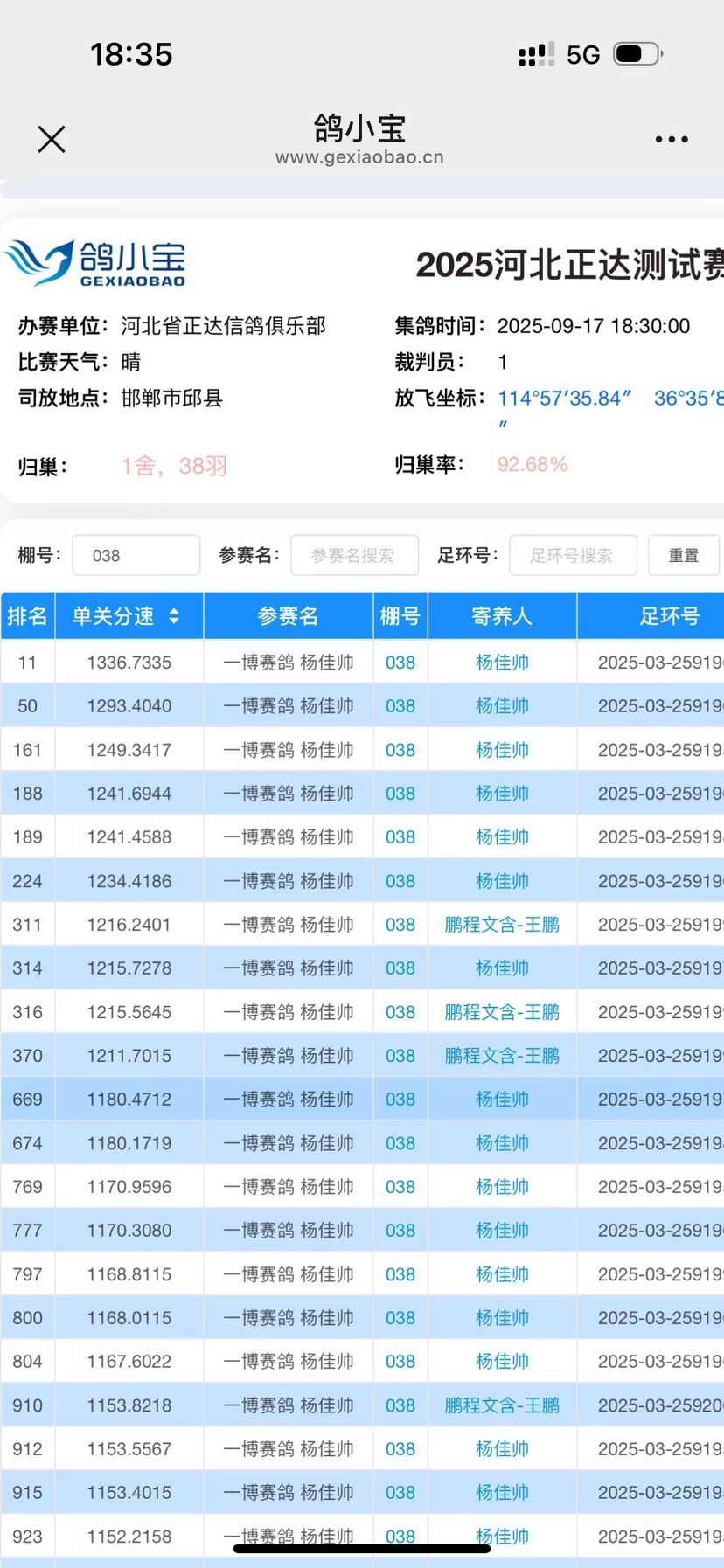This screenshot has width=724, height=1568.
Task: Open 棚号 038 link in rank 11 row
Action: click(400, 663)
